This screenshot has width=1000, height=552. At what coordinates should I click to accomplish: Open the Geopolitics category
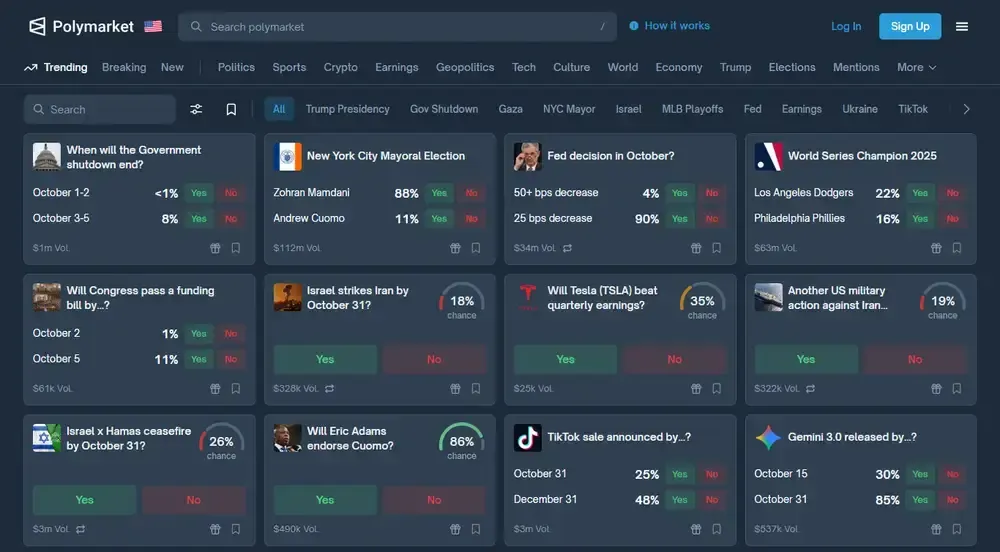point(465,68)
